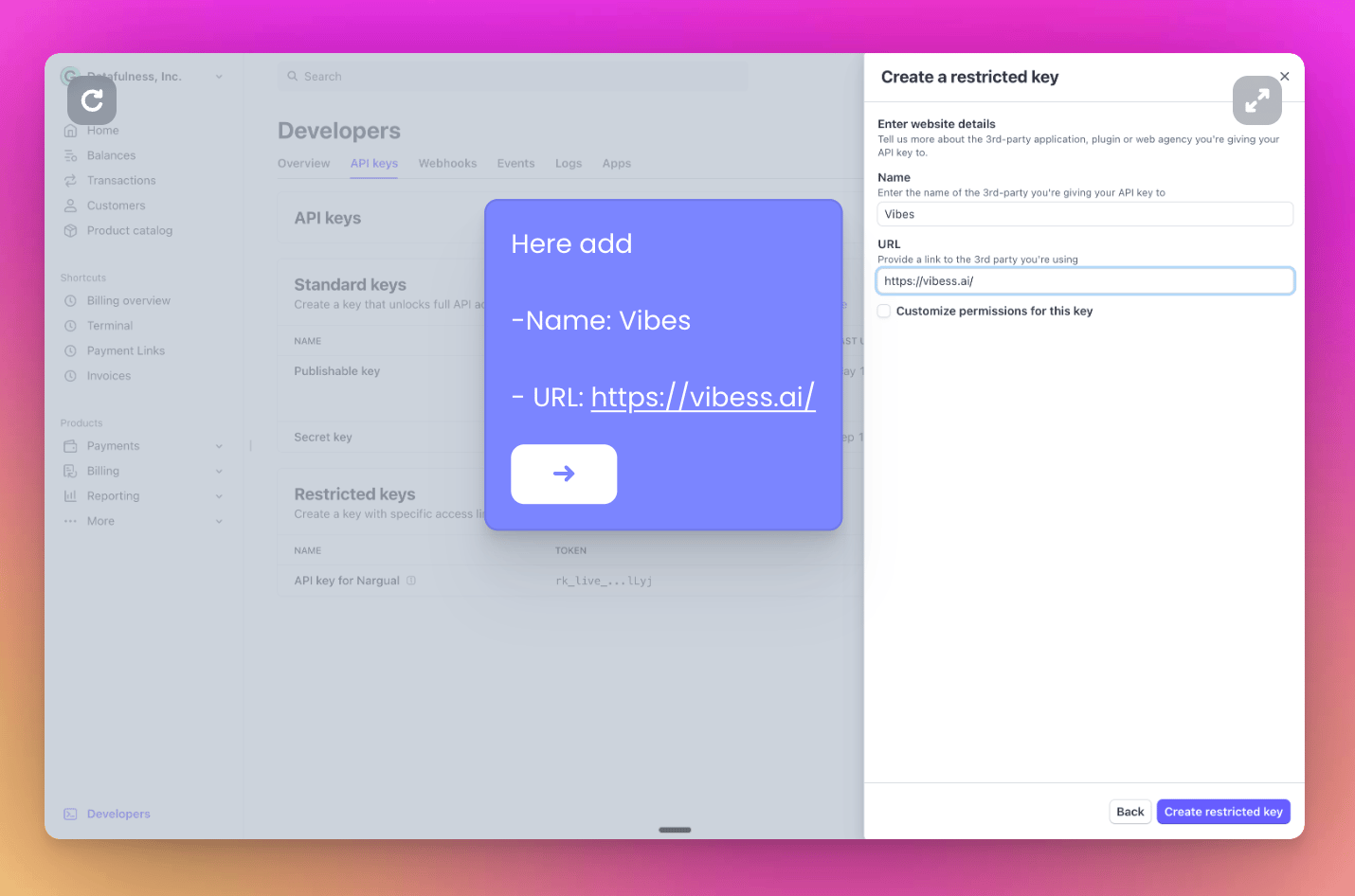The width and height of the screenshot is (1355, 896).
Task: Expand the Billing submenu chevron
Action: click(x=219, y=471)
